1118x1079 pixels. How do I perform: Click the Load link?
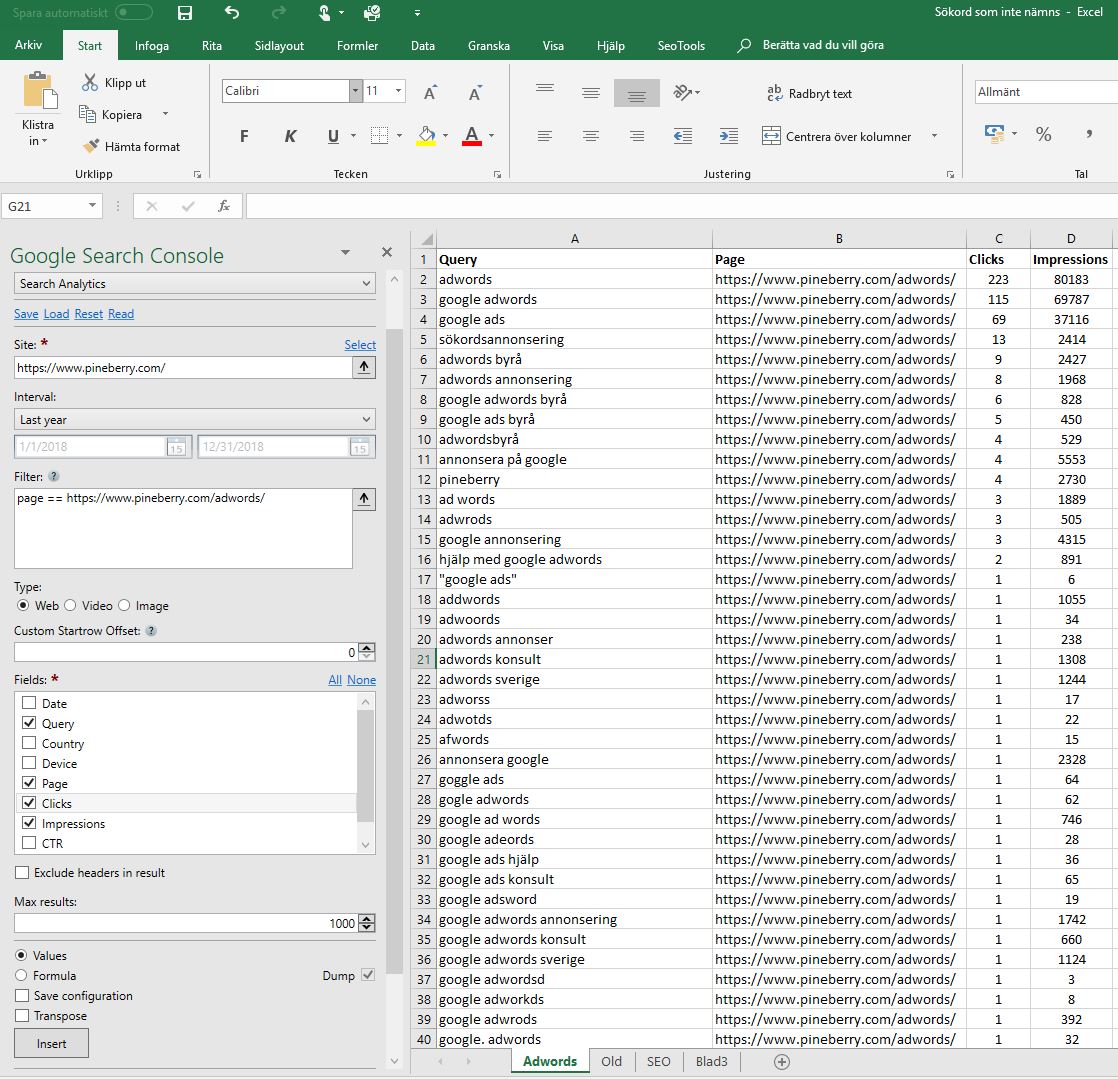pos(56,314)
